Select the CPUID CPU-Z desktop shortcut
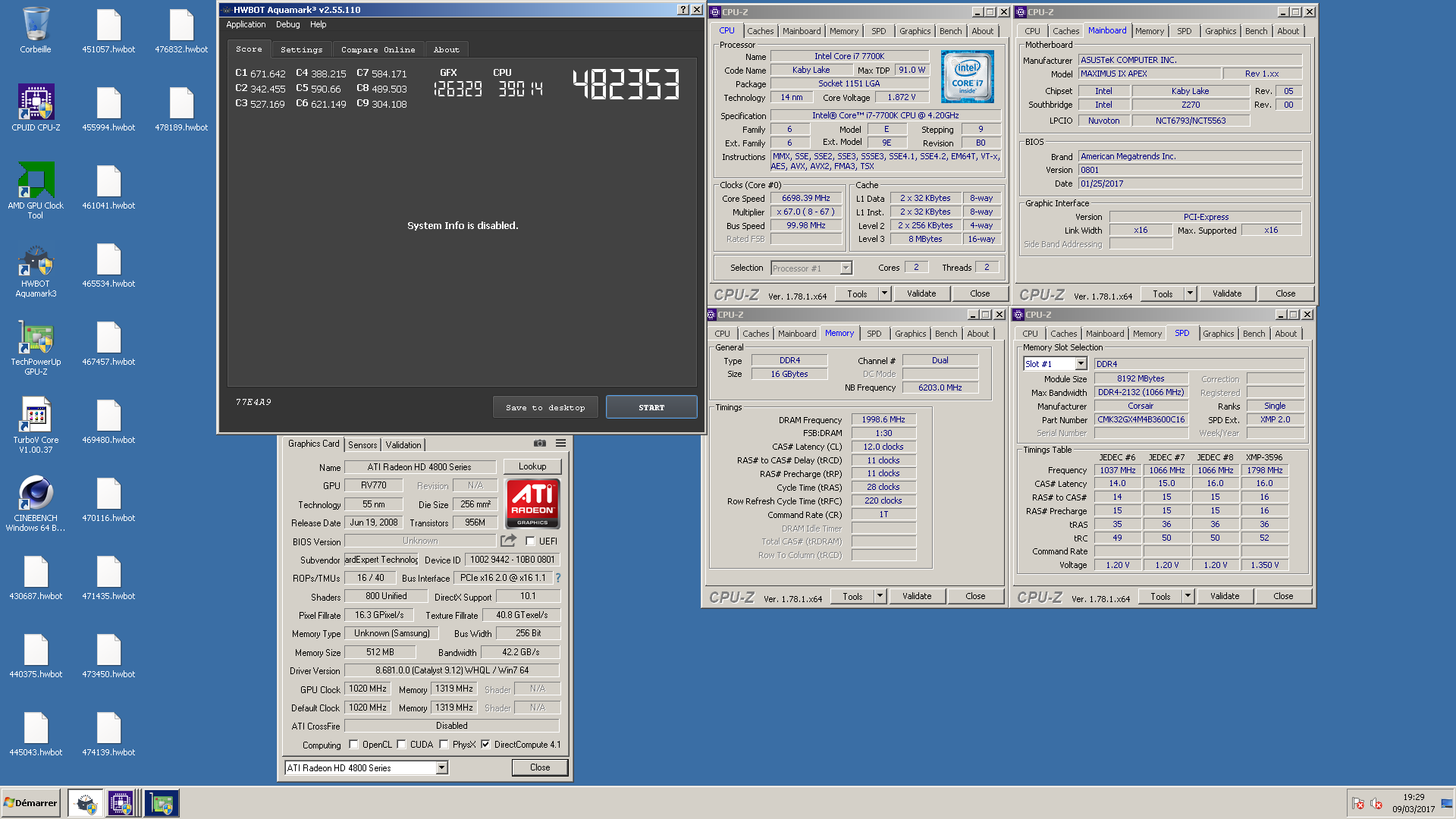1456x819 pixels. click(36, 108)
